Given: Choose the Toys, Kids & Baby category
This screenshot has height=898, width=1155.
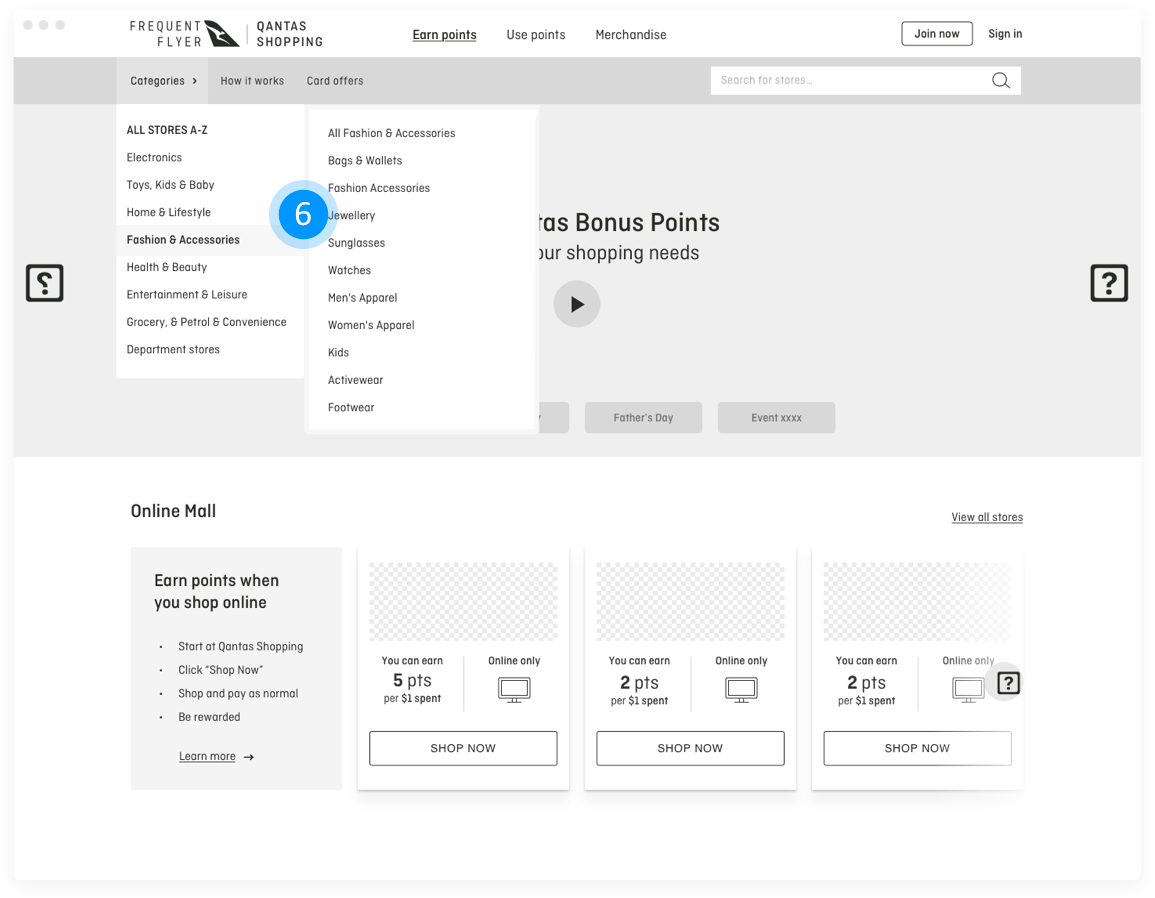Looking at the screenshot, I should tap(170, 185).
